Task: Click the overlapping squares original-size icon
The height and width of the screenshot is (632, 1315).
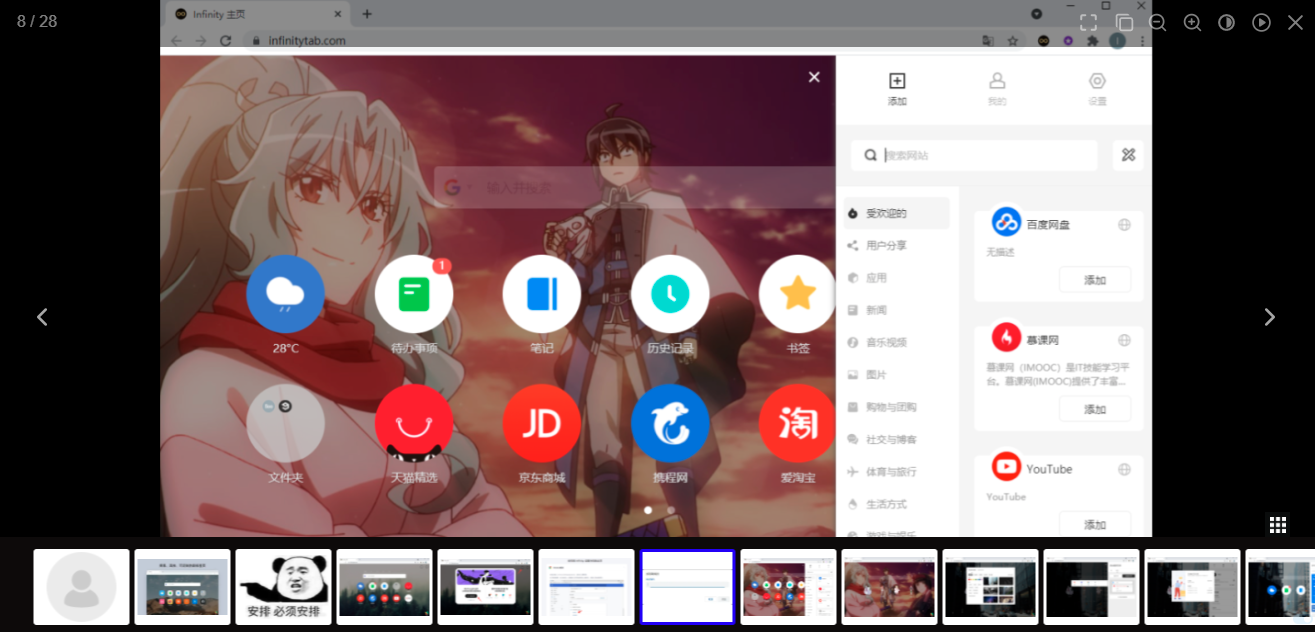Action: (x=1124, y=22)
